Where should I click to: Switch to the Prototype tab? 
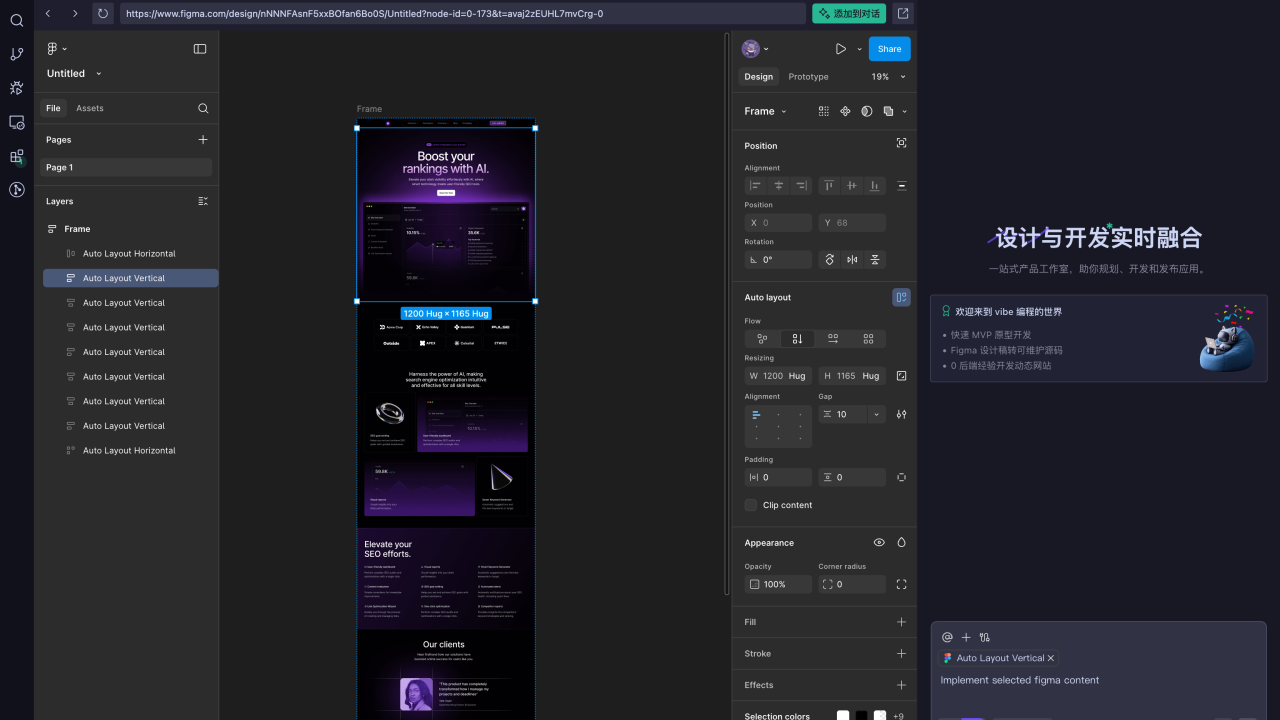click(x=808, y=77)
